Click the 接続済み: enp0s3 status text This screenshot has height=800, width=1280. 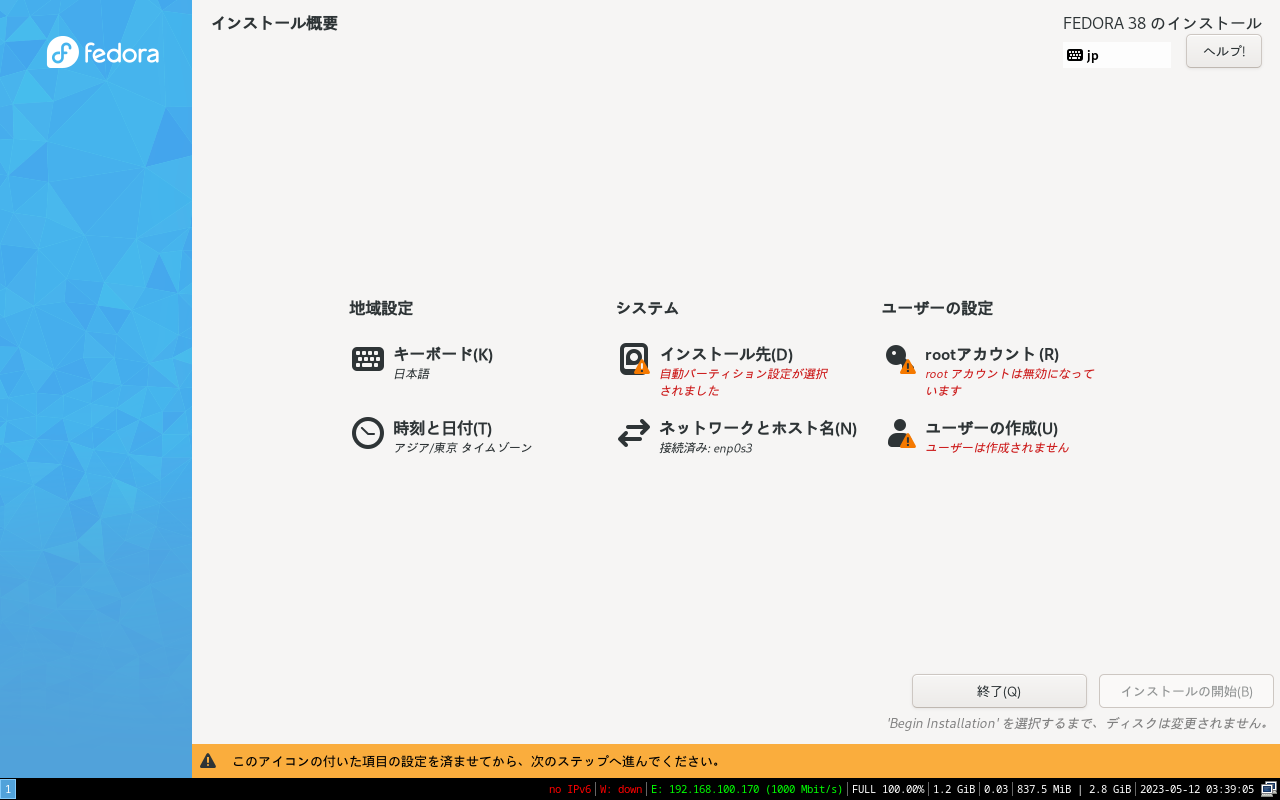[x=705, y=448]
